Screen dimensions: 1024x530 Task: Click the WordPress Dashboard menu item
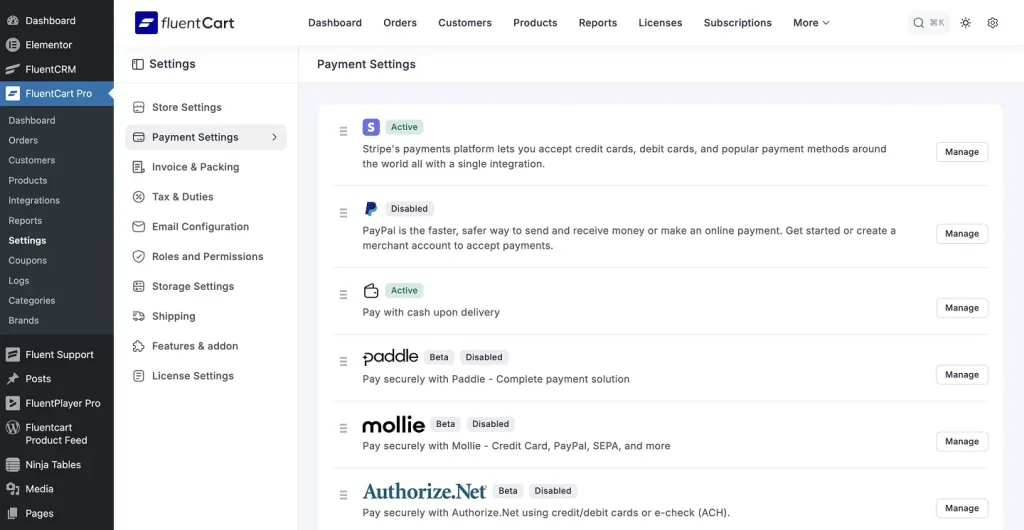(57, 21)
